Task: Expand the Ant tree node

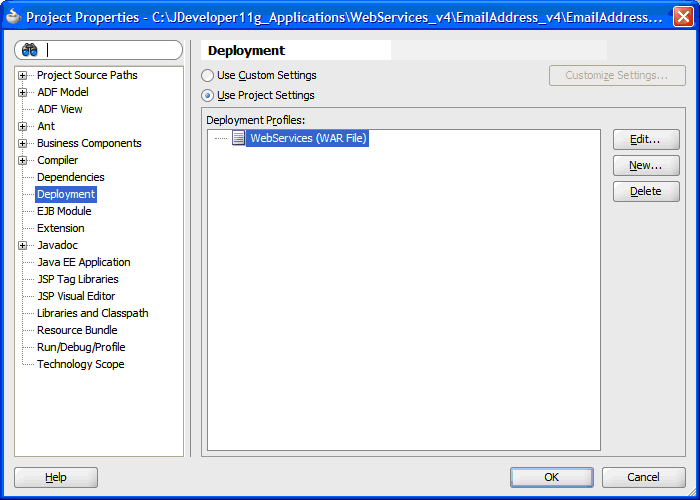Action: pyautogui.click(x=22, y=126)
